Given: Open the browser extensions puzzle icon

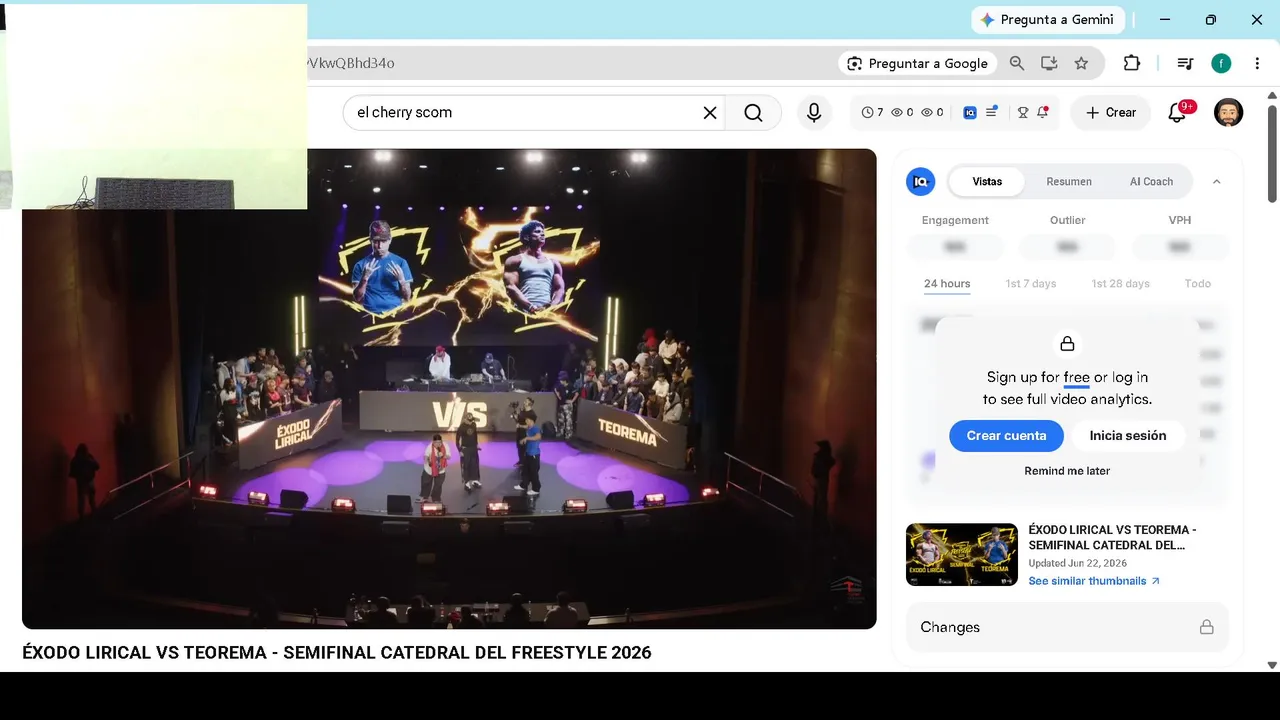Looking at the screenshot, I should pos(1132,63).
